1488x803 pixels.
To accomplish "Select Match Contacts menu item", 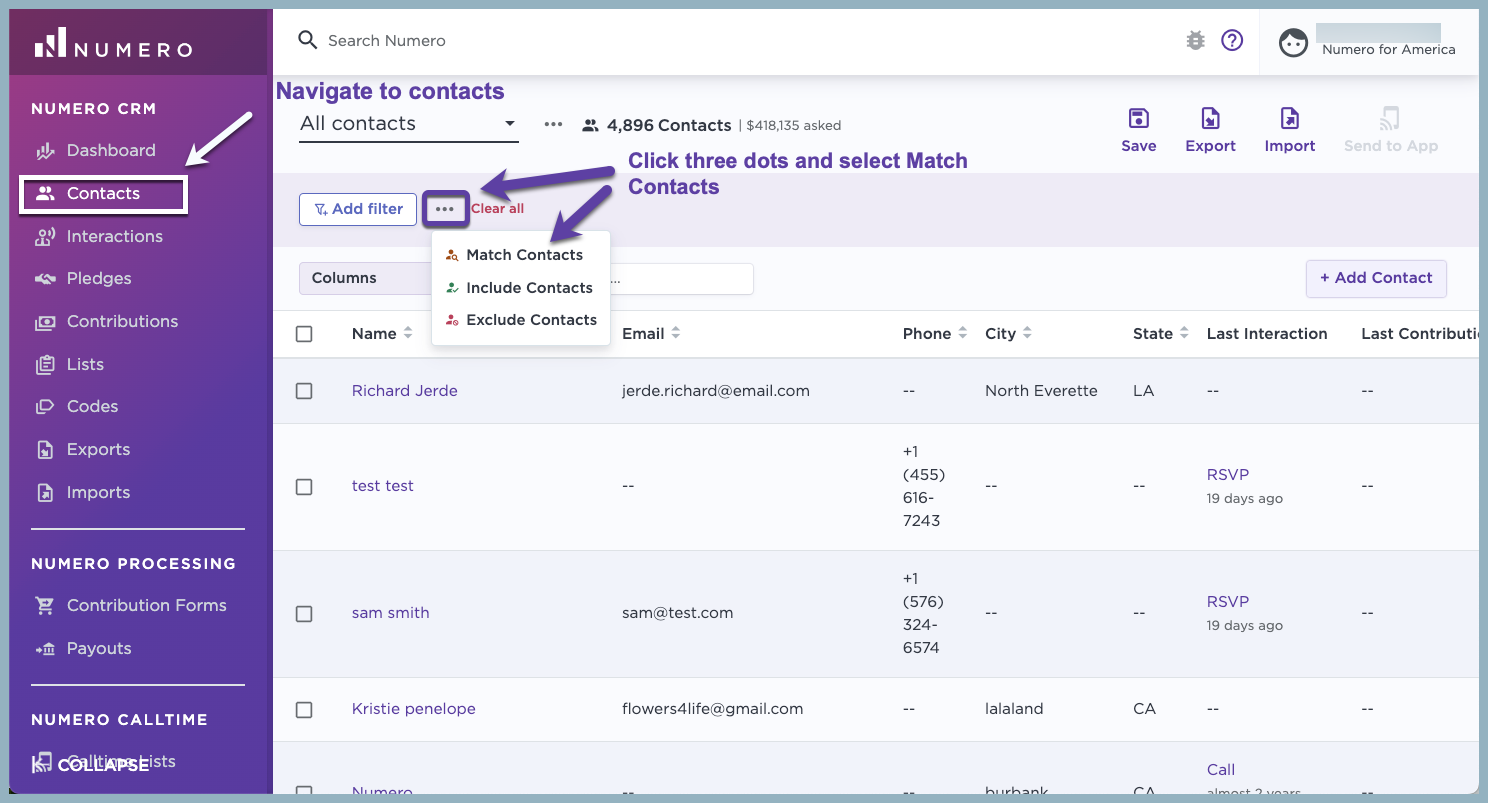I will click(x=521, y=255).
